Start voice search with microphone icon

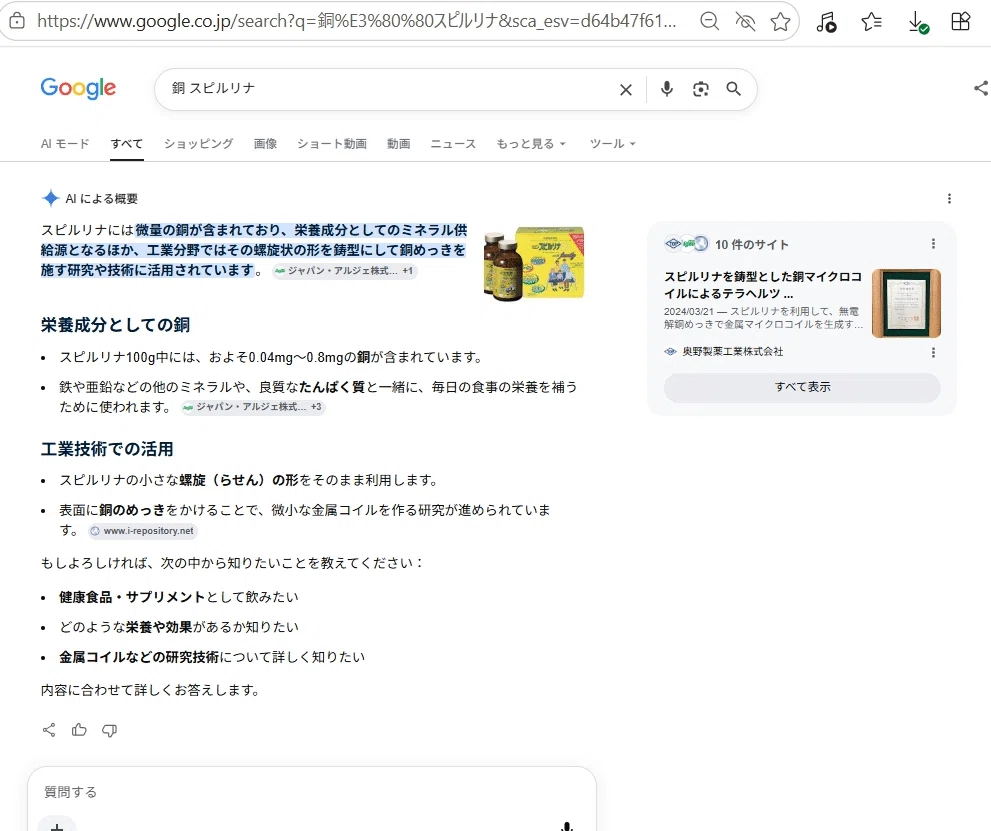click(x=667, y=89)
